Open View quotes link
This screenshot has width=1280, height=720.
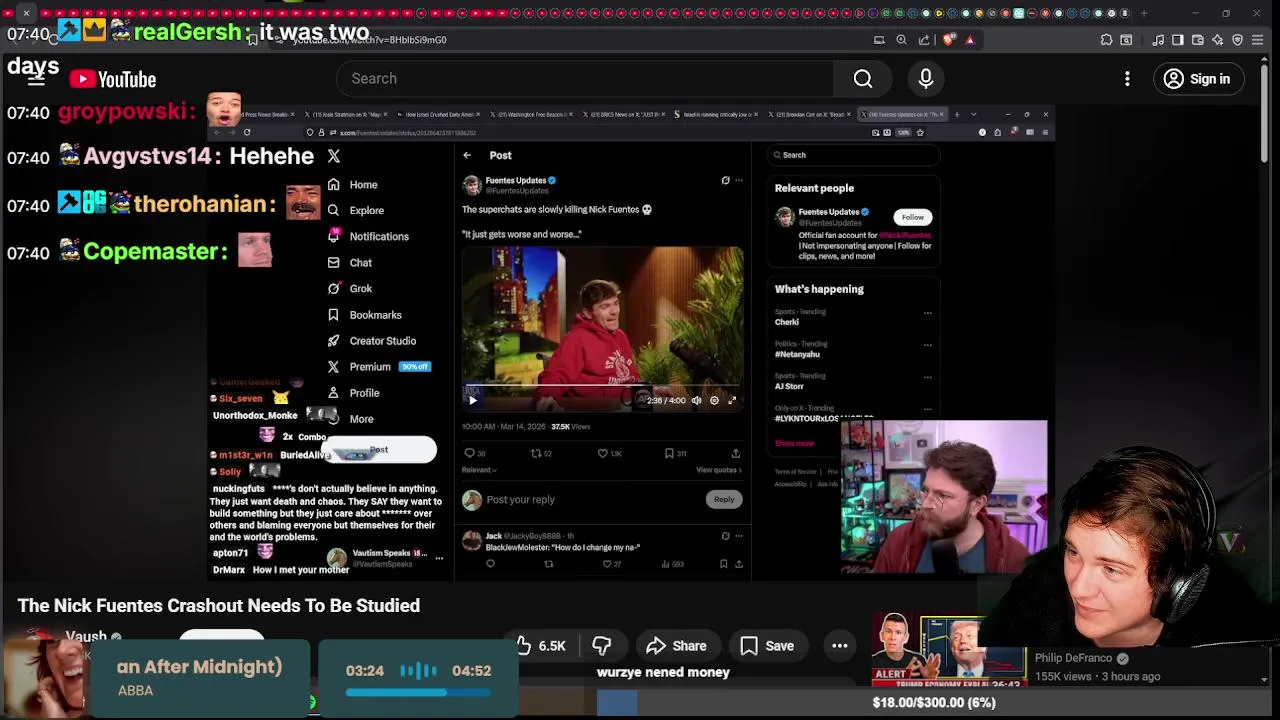719,470
